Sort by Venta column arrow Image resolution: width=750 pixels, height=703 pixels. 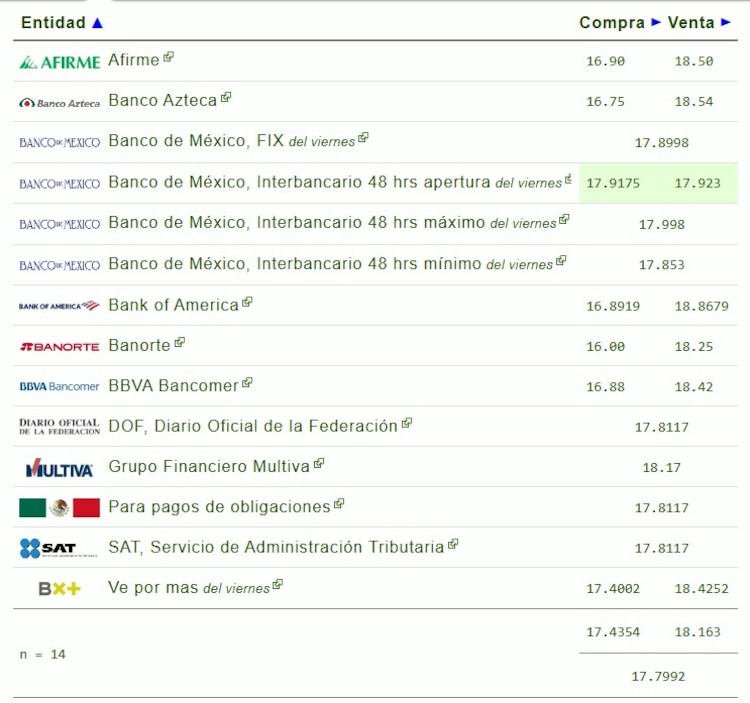(726, 22)
